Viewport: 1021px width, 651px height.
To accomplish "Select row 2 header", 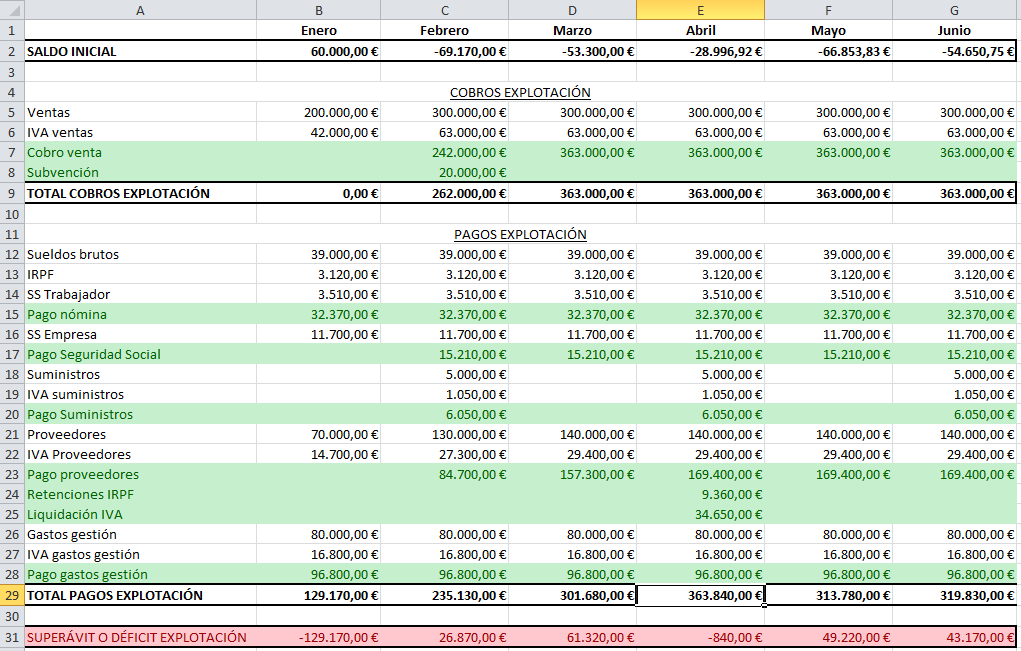I will coord(12,51).
